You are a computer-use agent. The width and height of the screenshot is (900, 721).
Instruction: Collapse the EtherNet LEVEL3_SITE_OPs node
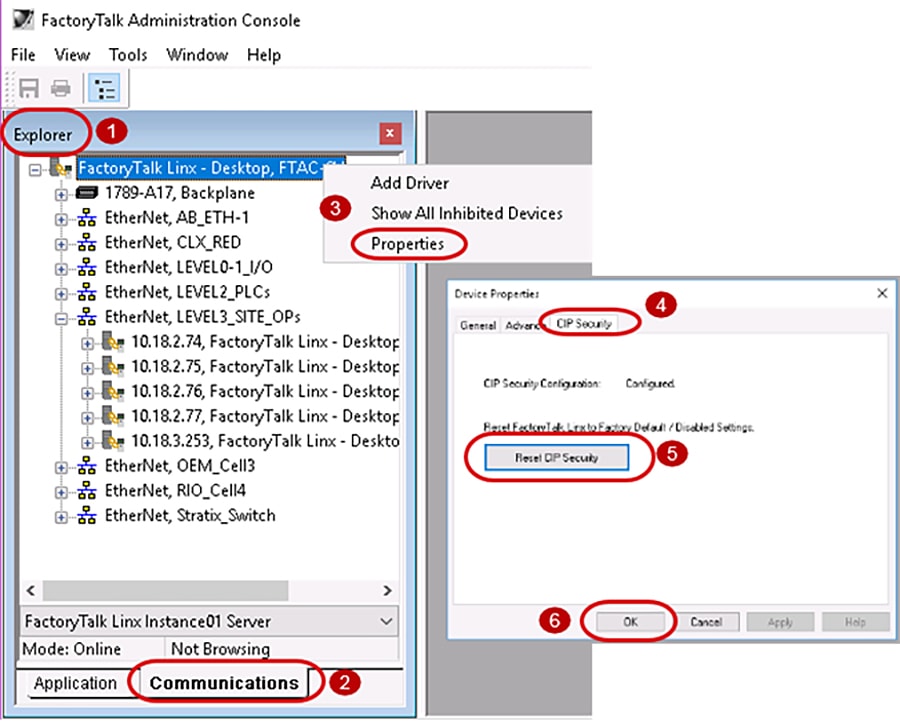(x=61, y=319)
